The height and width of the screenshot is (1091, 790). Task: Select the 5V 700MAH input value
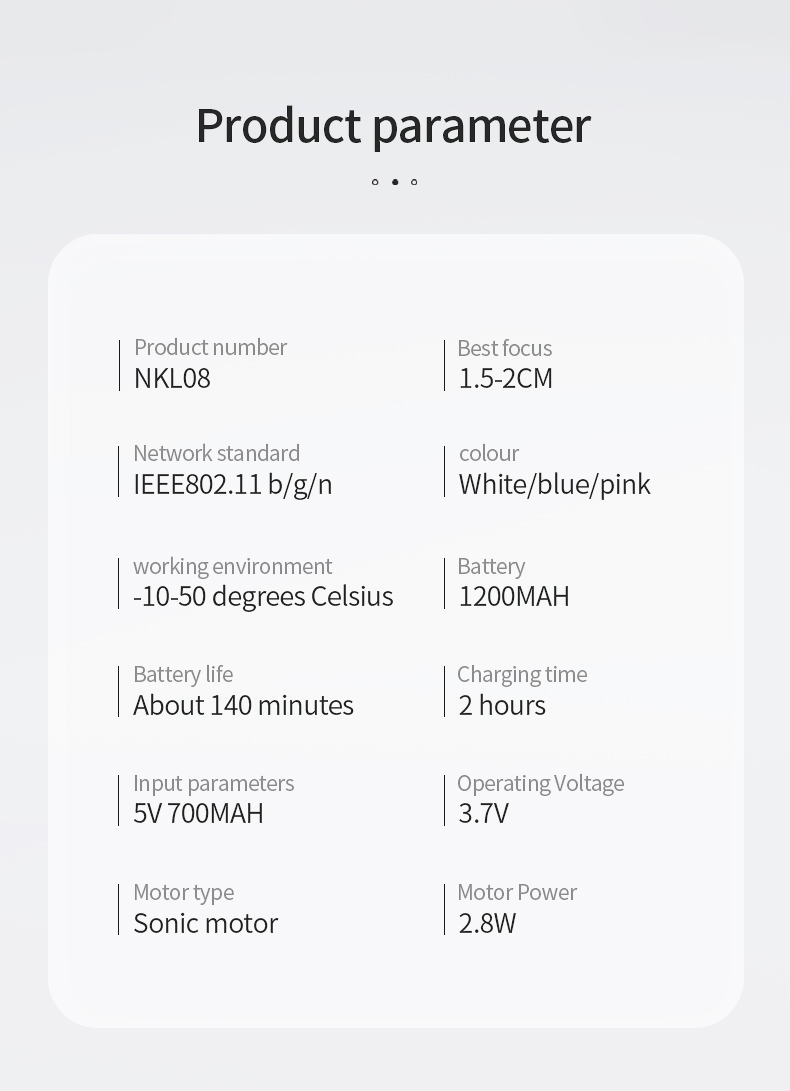198,813
